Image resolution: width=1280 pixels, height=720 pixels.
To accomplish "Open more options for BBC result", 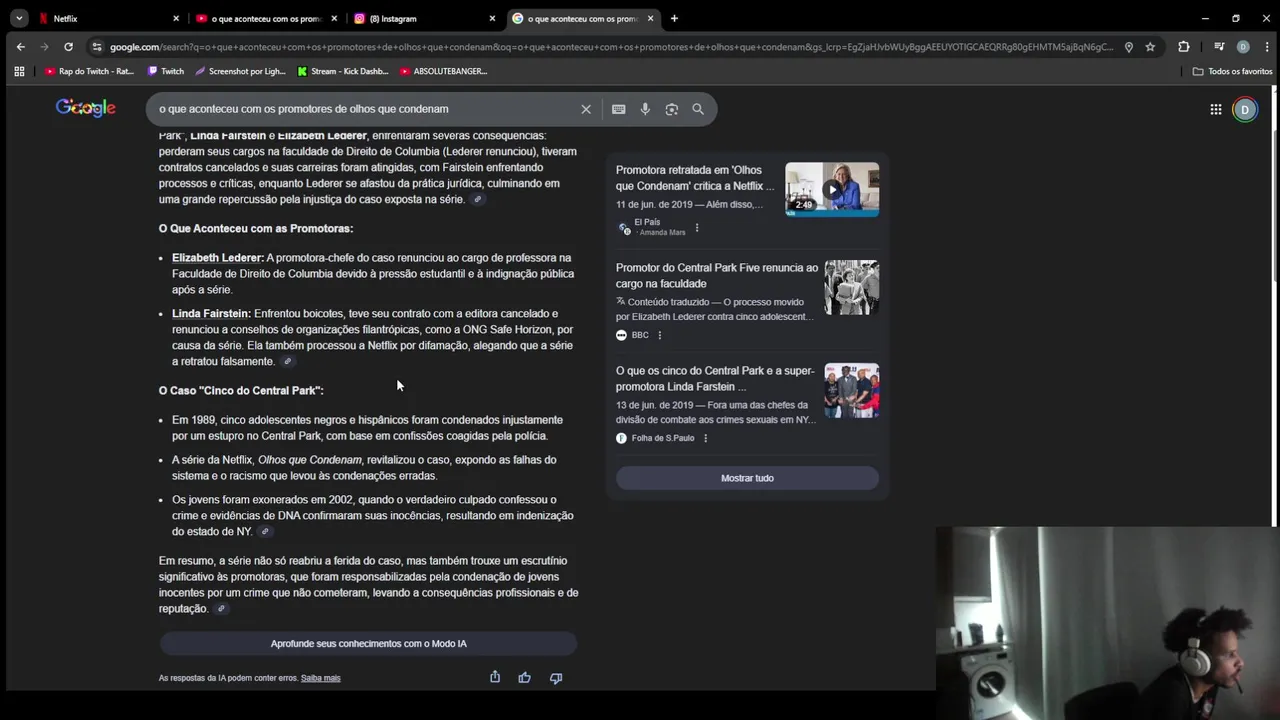I will coord(659,335).
